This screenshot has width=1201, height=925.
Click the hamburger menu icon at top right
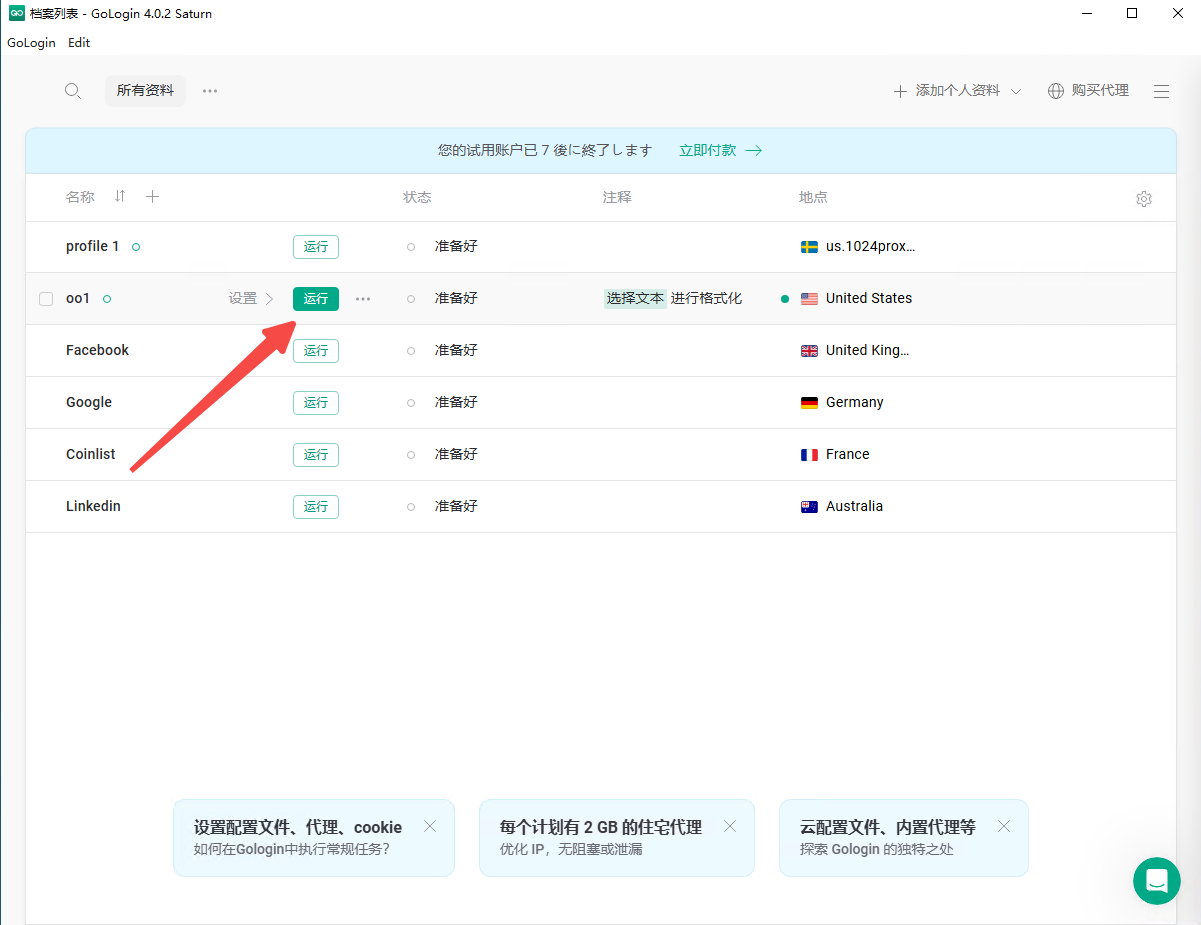[1161, 91]
